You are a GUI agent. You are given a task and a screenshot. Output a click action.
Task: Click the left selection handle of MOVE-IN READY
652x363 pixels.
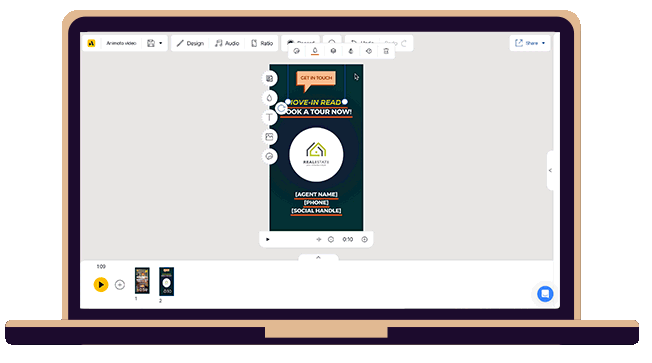tap(288, 102)
